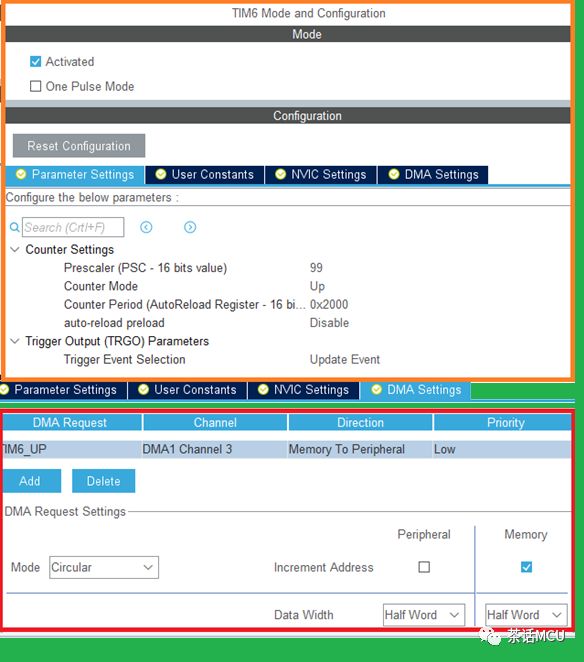The width and height of the screenshot is (584, 662).
Task: Check Peripheral increment address box
Action: click(424, 567)
